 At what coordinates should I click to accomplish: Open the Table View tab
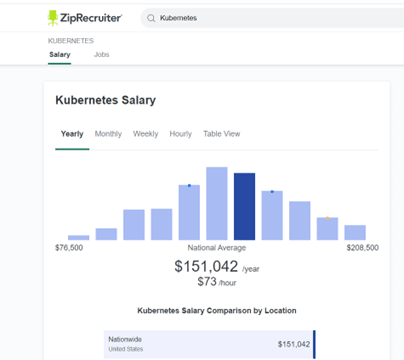222,134
